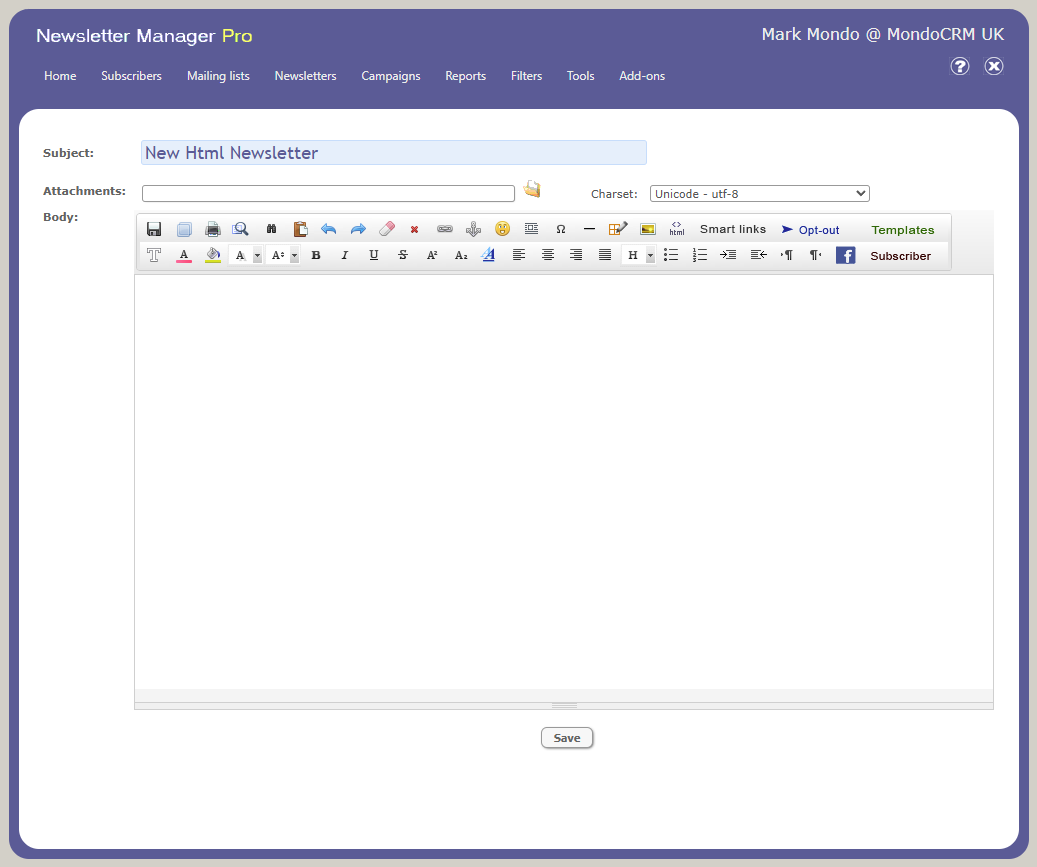Click the attachments browse folder icon

coord(532,189)
